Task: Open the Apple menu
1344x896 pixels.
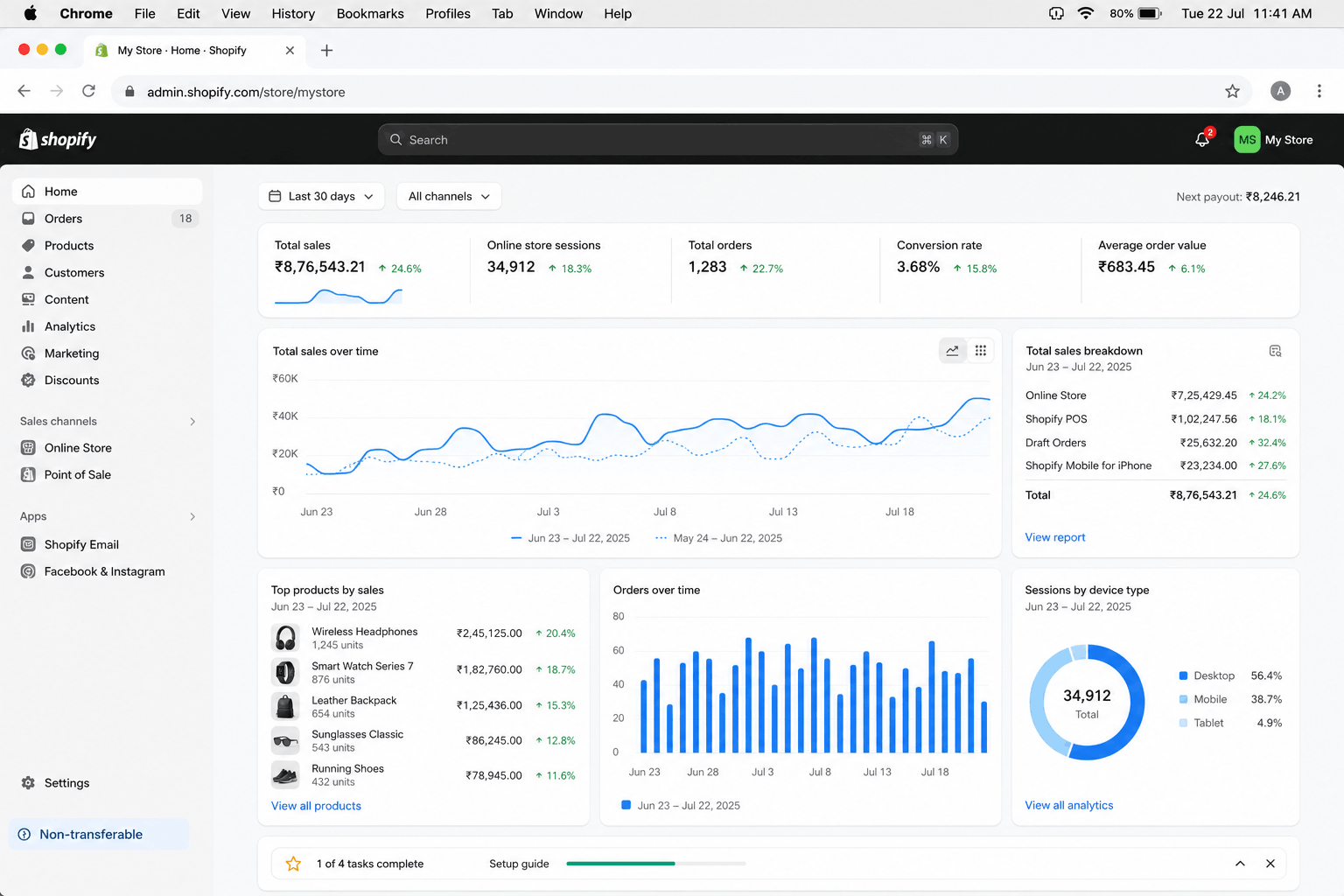Action: (x=30, y=13)
